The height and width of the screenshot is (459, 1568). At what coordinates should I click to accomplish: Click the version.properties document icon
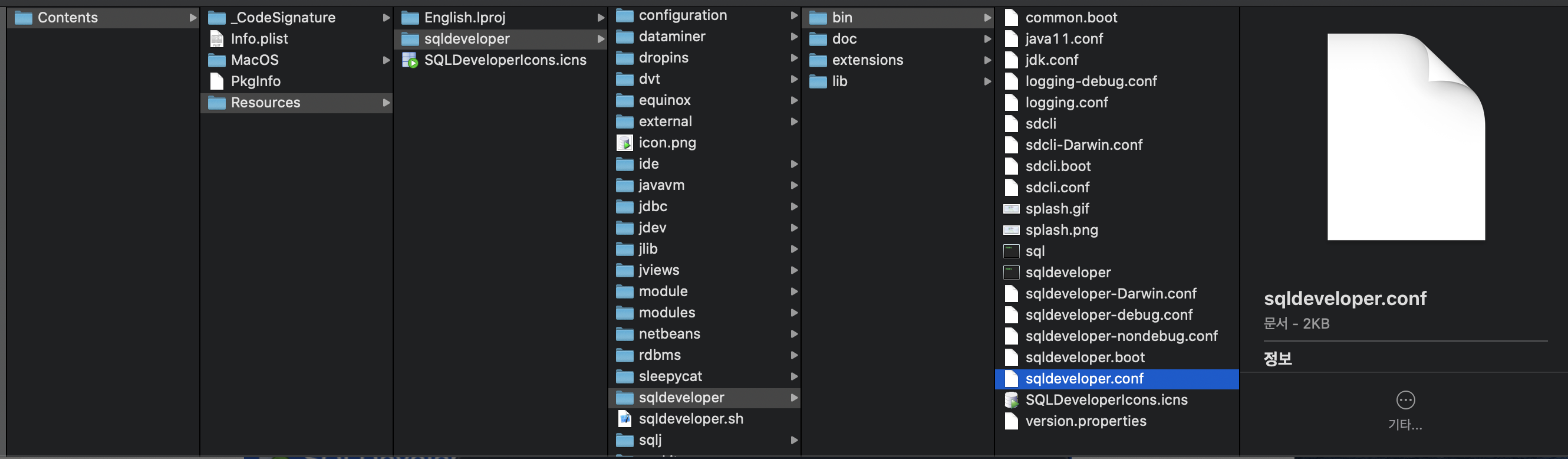(1011, 421)
